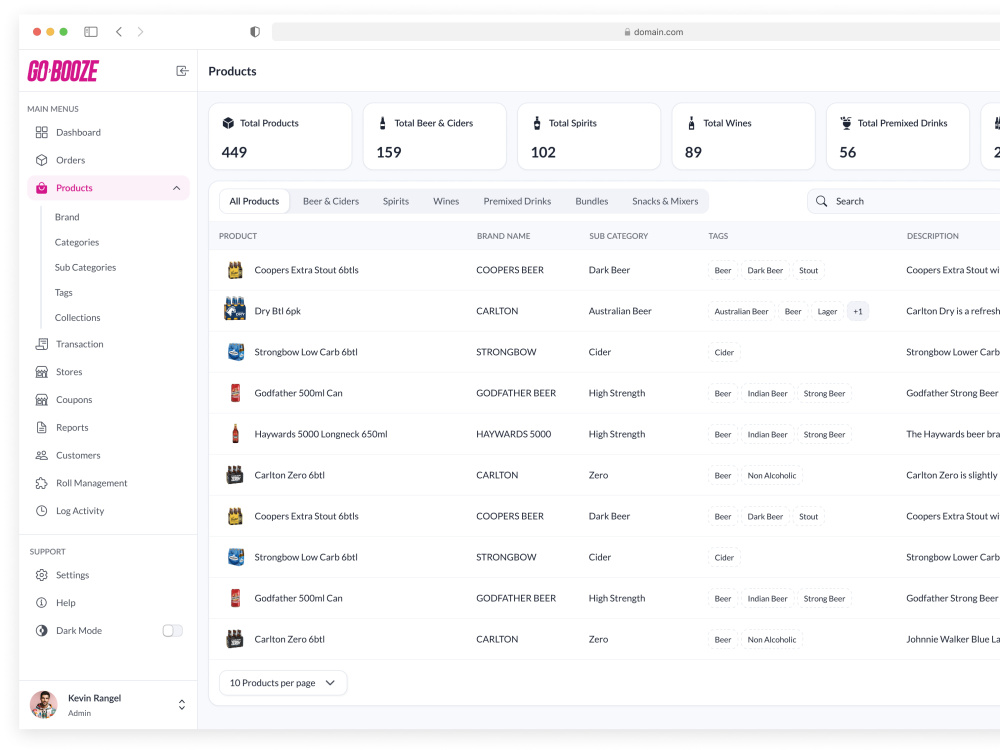This screenshot has width=1000, height=750.
Task: Open Log Activity clock icon
Action: click(41, 511)
